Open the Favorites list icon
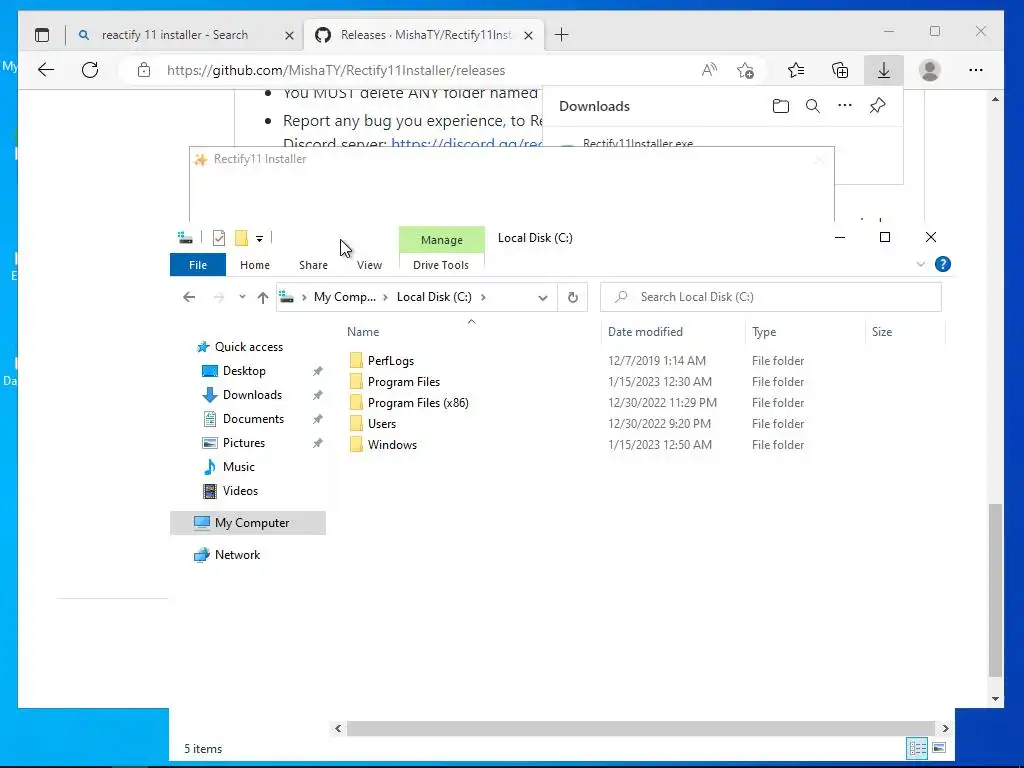Screen dimensions: 1024x768 pyautogui.click(x=796, y=70)
